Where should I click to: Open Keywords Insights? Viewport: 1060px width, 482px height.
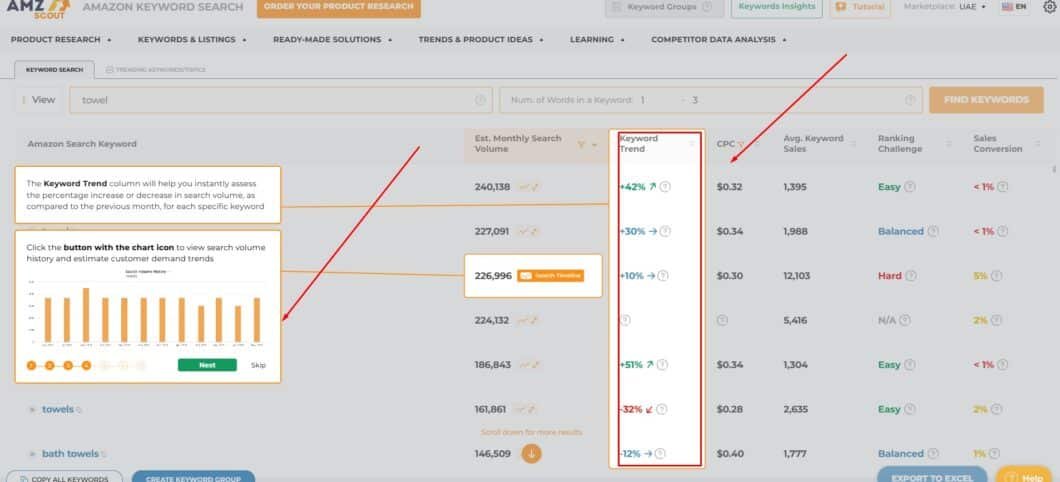(x=777, y=7)
